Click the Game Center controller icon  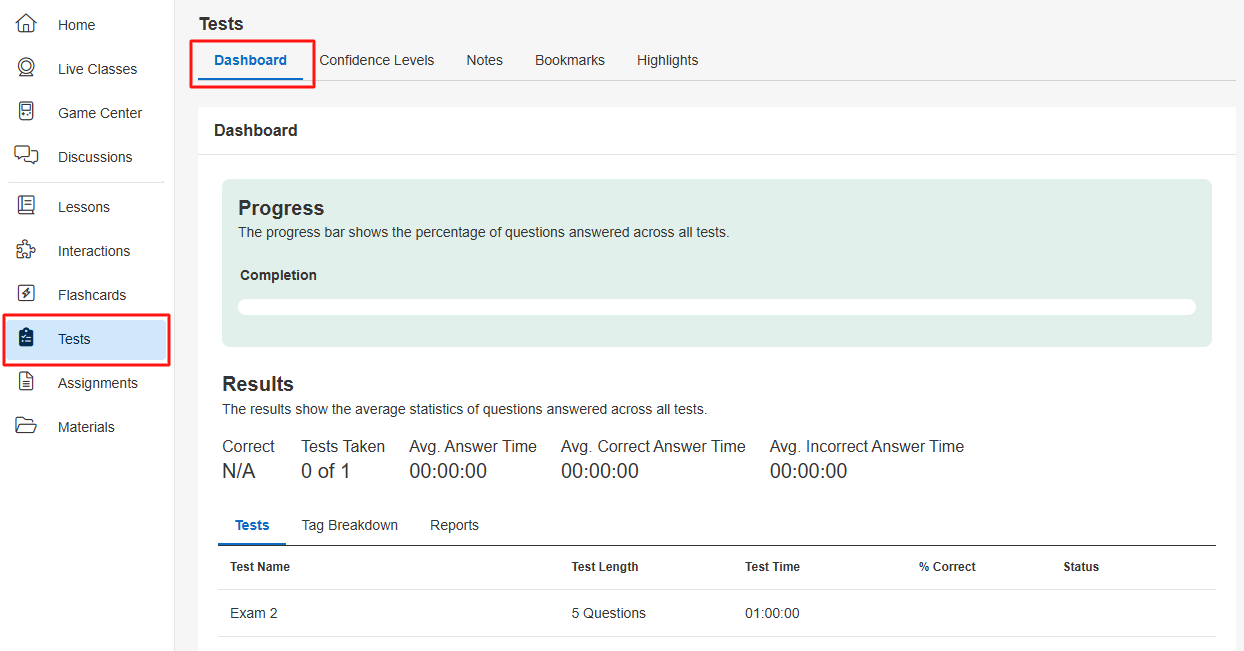click(27, 112)
